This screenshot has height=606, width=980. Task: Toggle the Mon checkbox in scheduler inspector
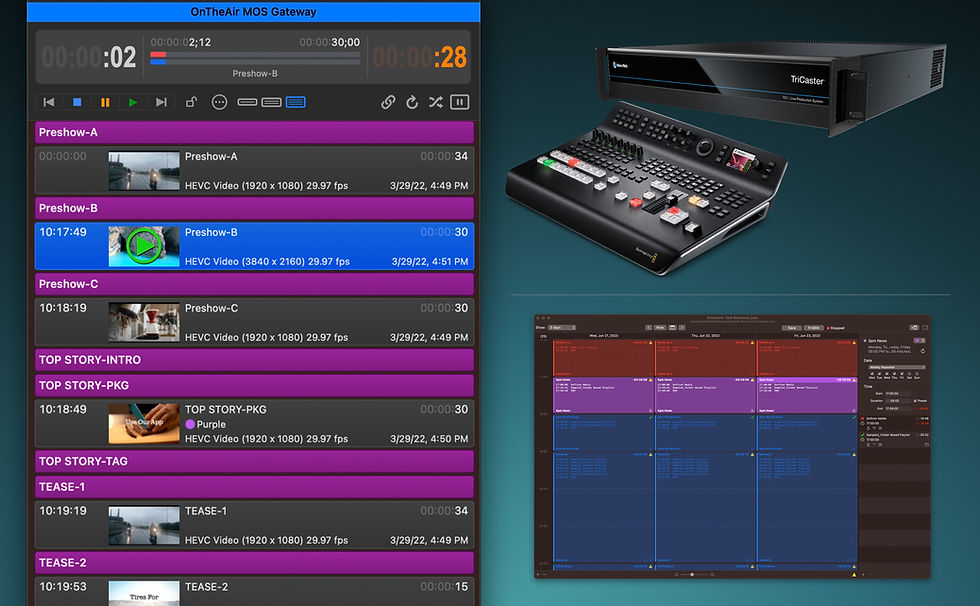click(872, 374)
